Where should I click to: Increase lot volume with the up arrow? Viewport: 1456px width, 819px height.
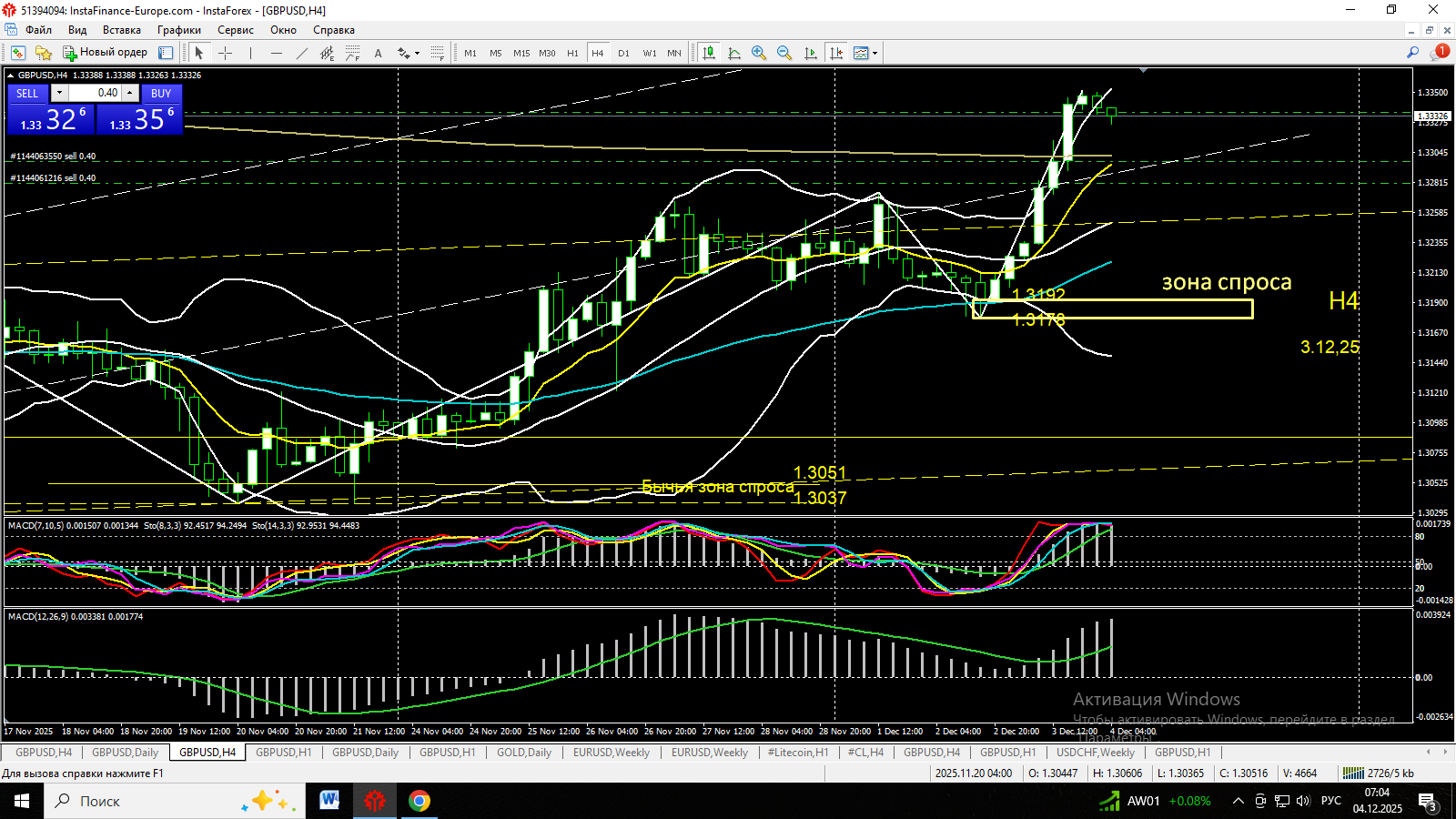[x=130, y=93]
